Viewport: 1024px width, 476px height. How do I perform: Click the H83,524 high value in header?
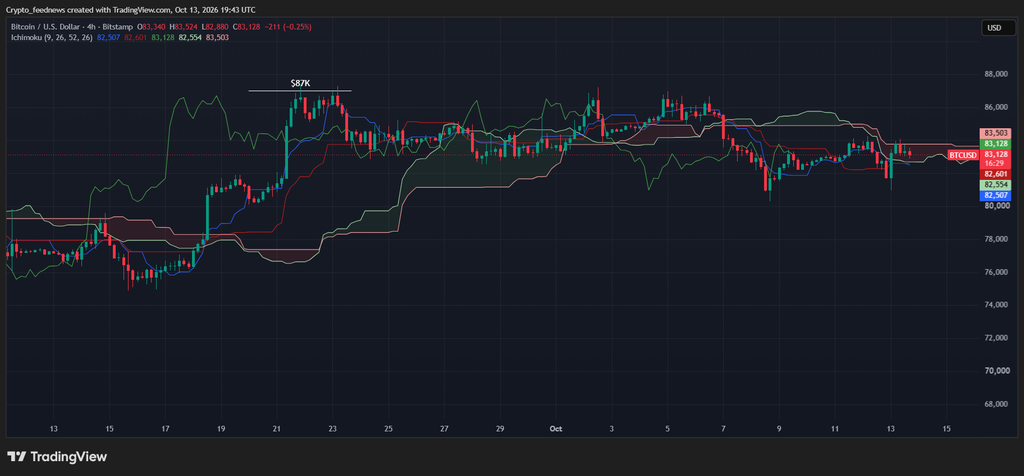pyautogui.click(x=184, y=27)
